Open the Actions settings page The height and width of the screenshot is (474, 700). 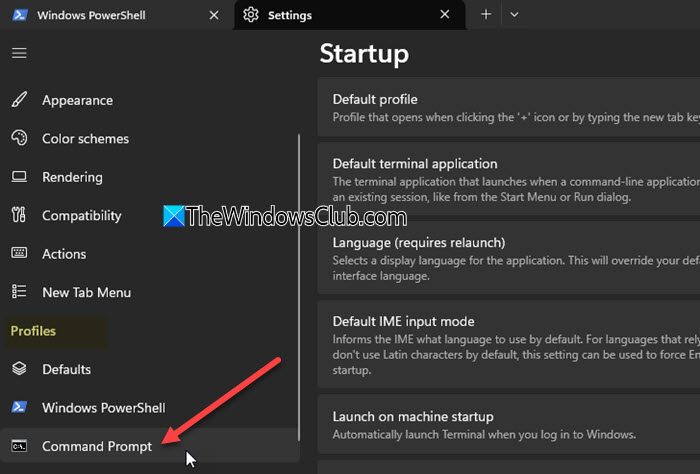[x=150, y=254]
